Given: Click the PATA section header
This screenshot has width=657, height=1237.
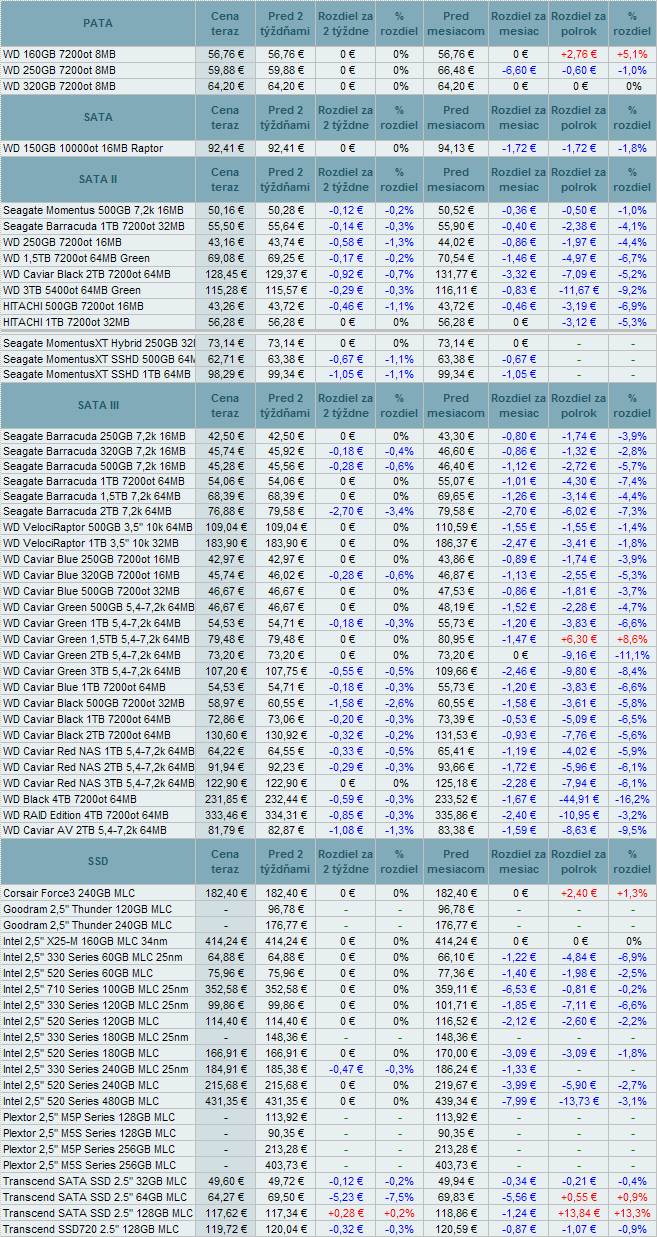Looking at the screenshot, I should click(x=97, y=22).
